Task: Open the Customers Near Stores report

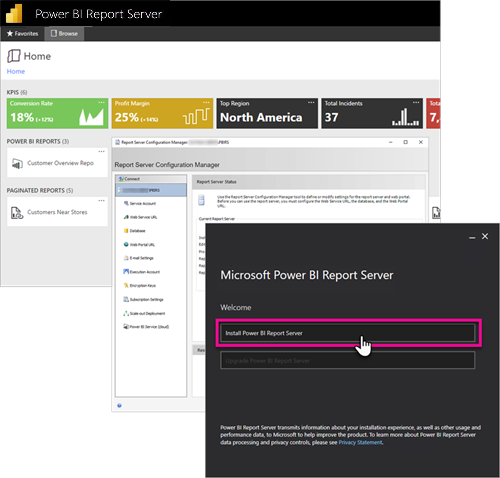Action: (x=57, y=212)
